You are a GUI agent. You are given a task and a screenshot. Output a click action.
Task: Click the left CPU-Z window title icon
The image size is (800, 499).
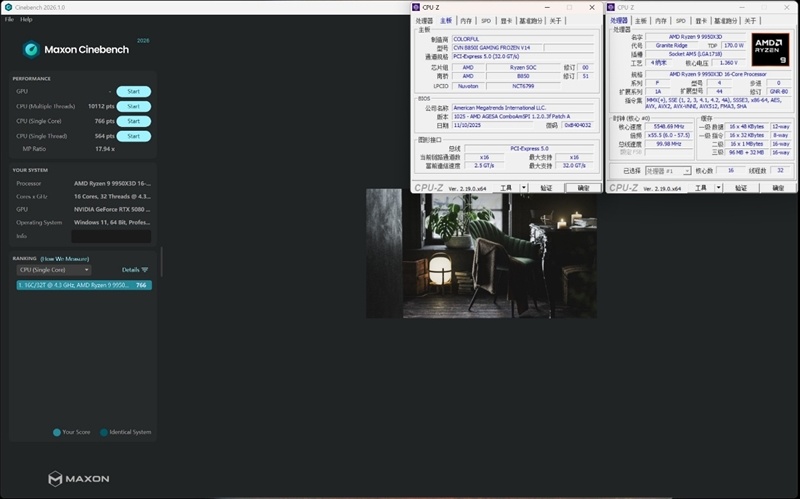[416, 7]
